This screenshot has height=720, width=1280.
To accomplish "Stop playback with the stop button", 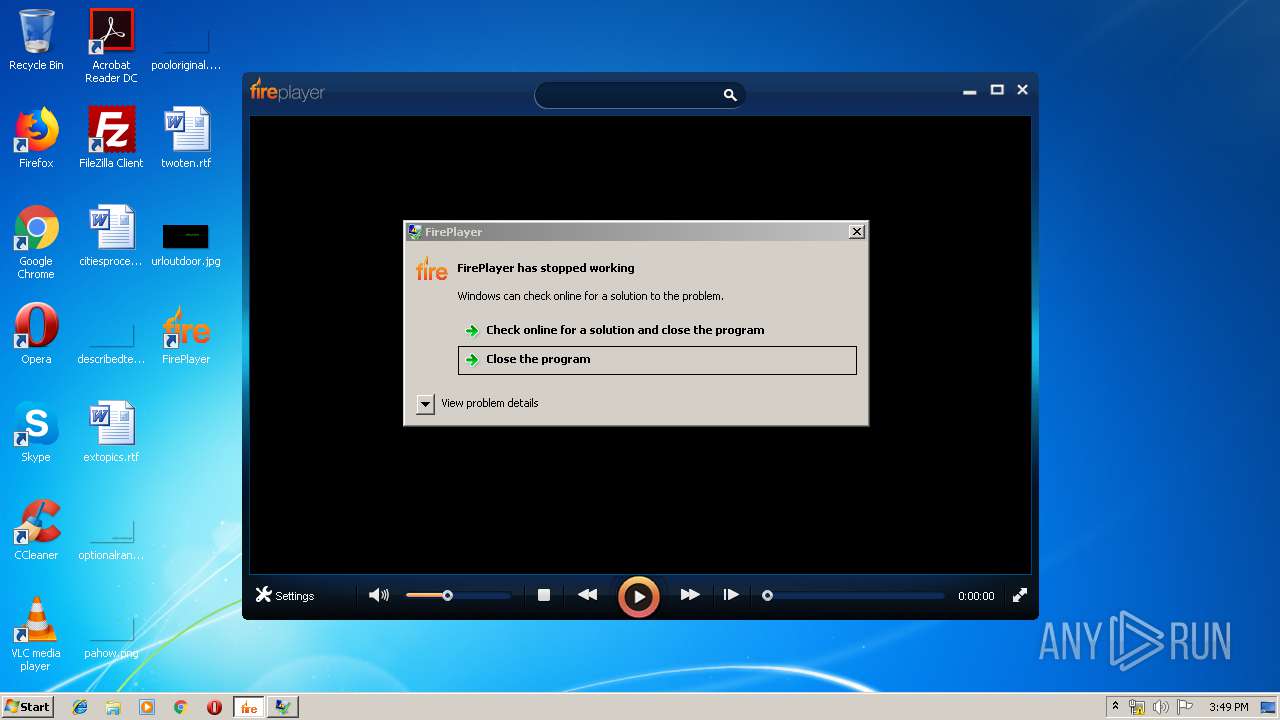I will 544,595.
